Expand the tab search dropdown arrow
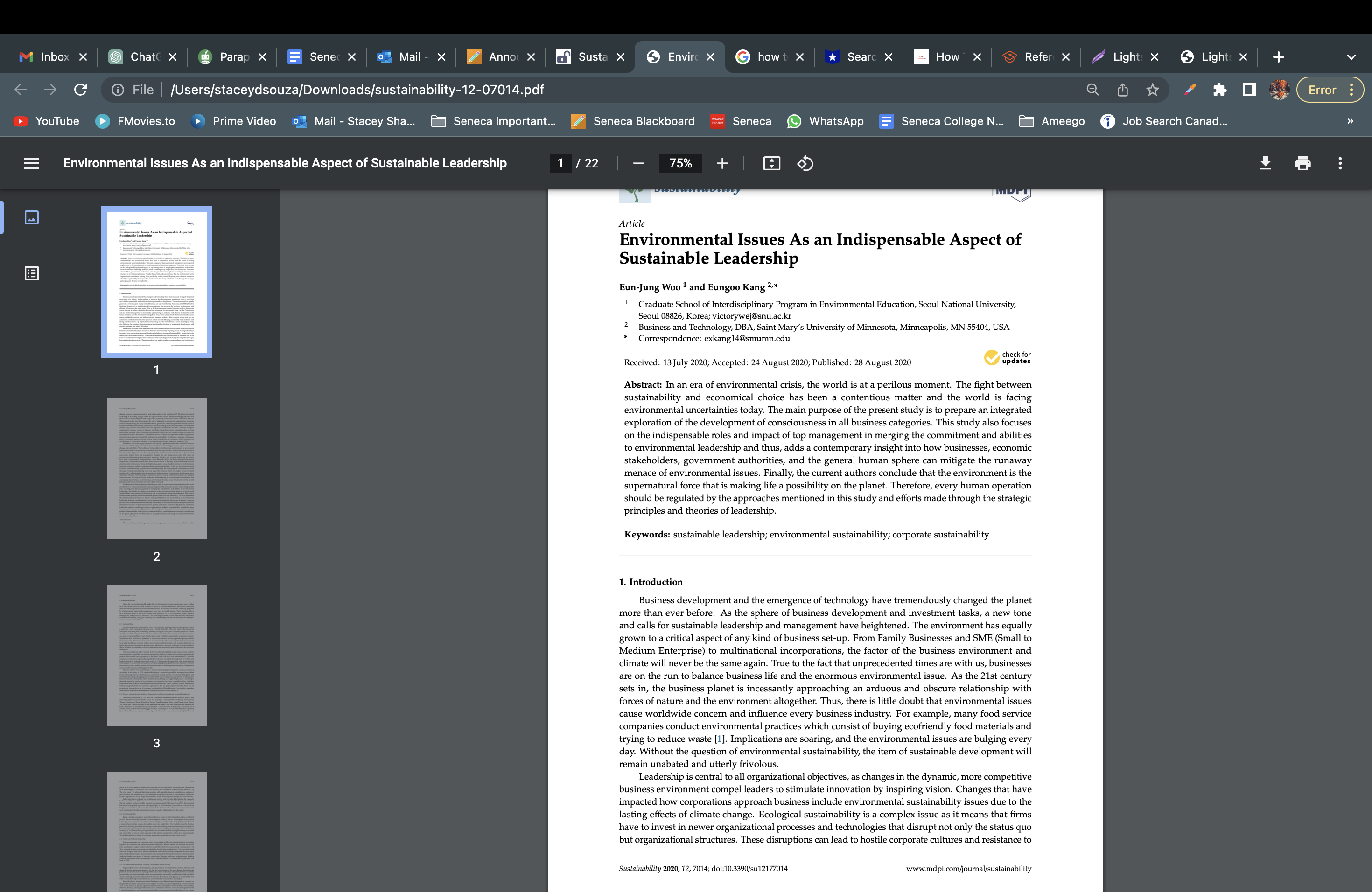This screenshot has width=1372, height=892. 1351,56
